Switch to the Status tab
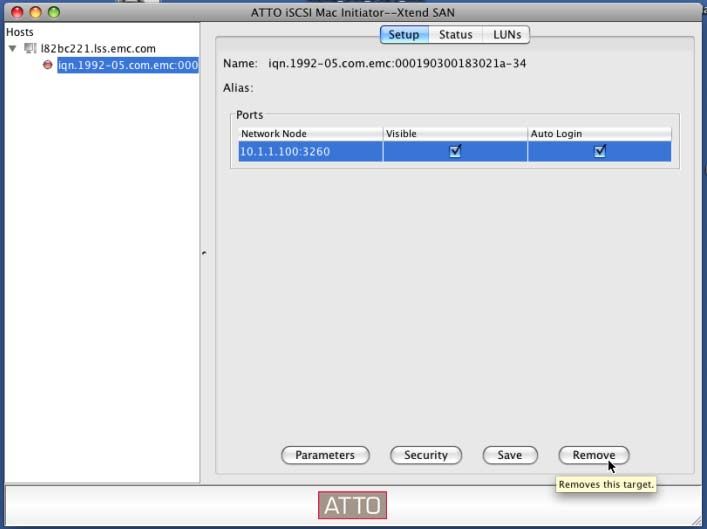The height and width of the screenshot is (529, 707). [x=456, y=35]
